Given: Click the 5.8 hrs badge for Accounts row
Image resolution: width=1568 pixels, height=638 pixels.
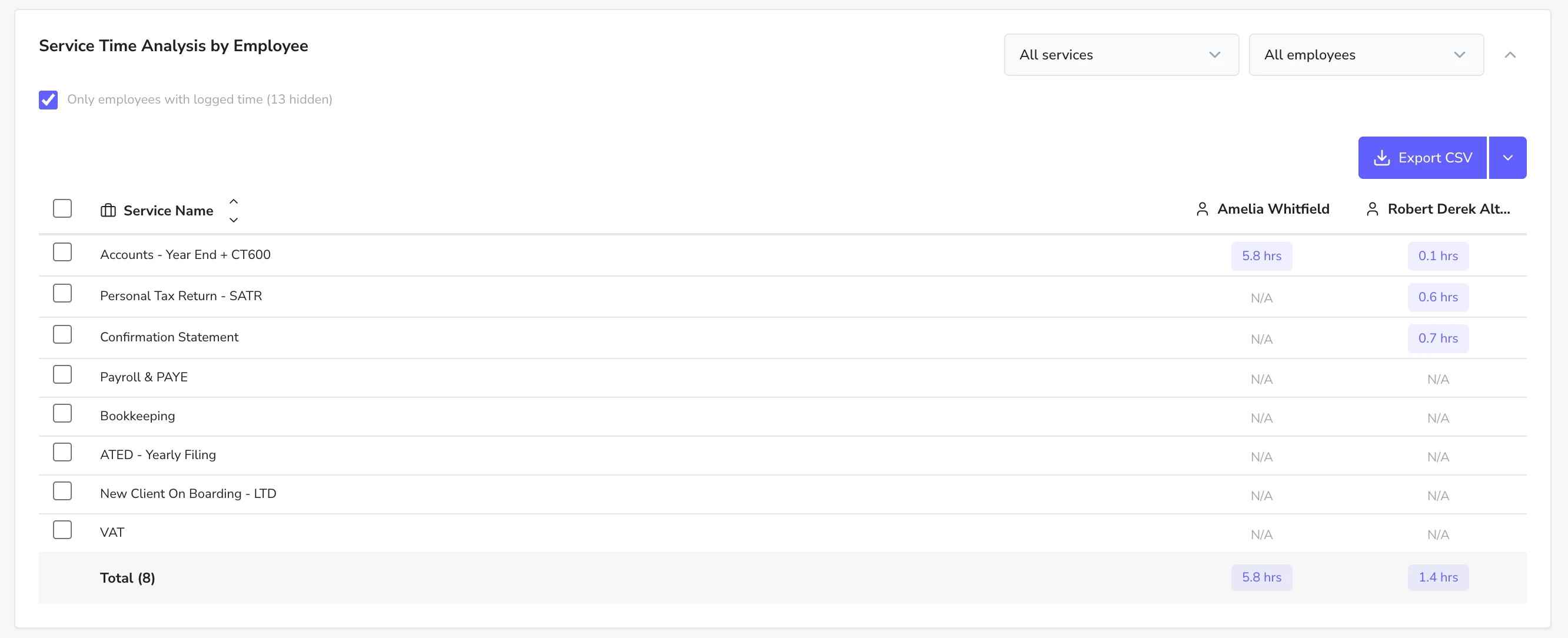Looking at the screenshot, I should tap(1261, 256).
